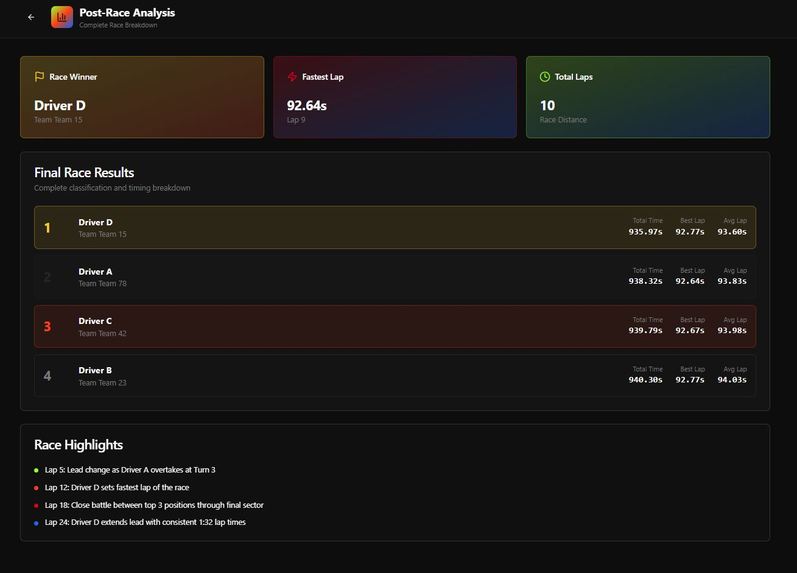Click the Final Race Results heading

pos(84,173)
